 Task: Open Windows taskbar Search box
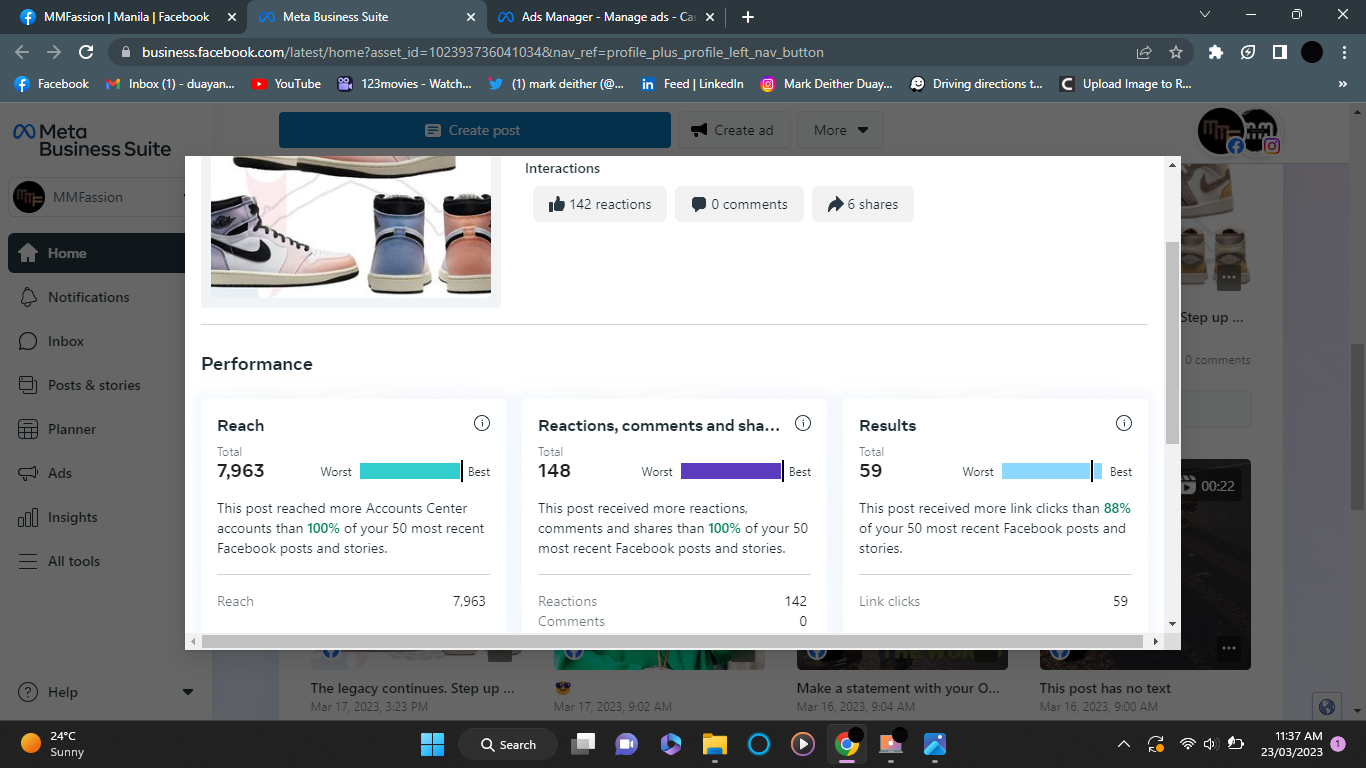pyautogui.click(x=509, y=744)
